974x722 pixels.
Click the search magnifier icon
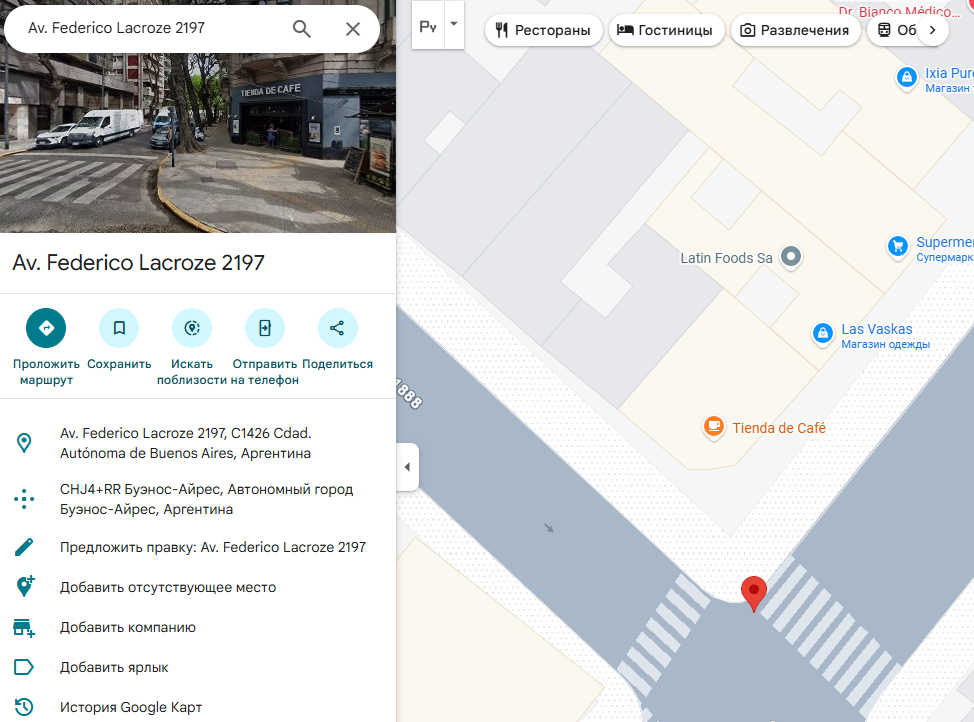pos(302,29)
